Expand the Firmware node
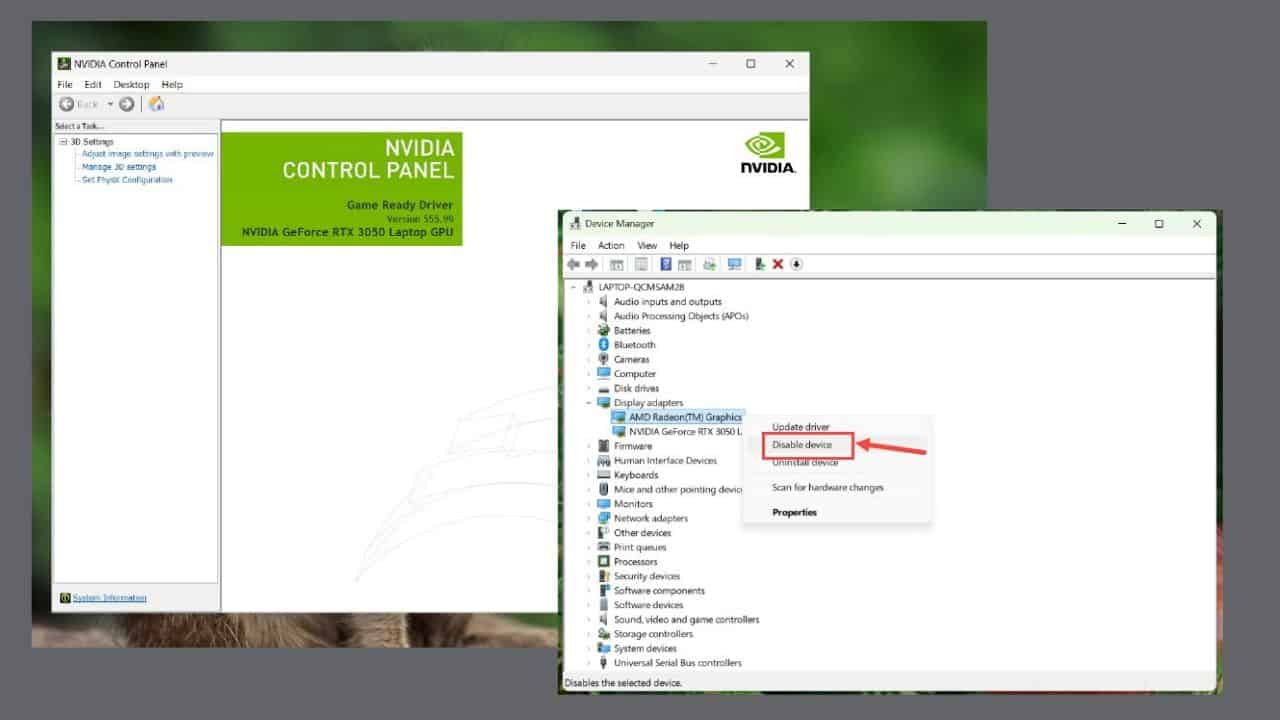Image resolution: width=1280 pixels, height=720 pixels. (589, 446)
